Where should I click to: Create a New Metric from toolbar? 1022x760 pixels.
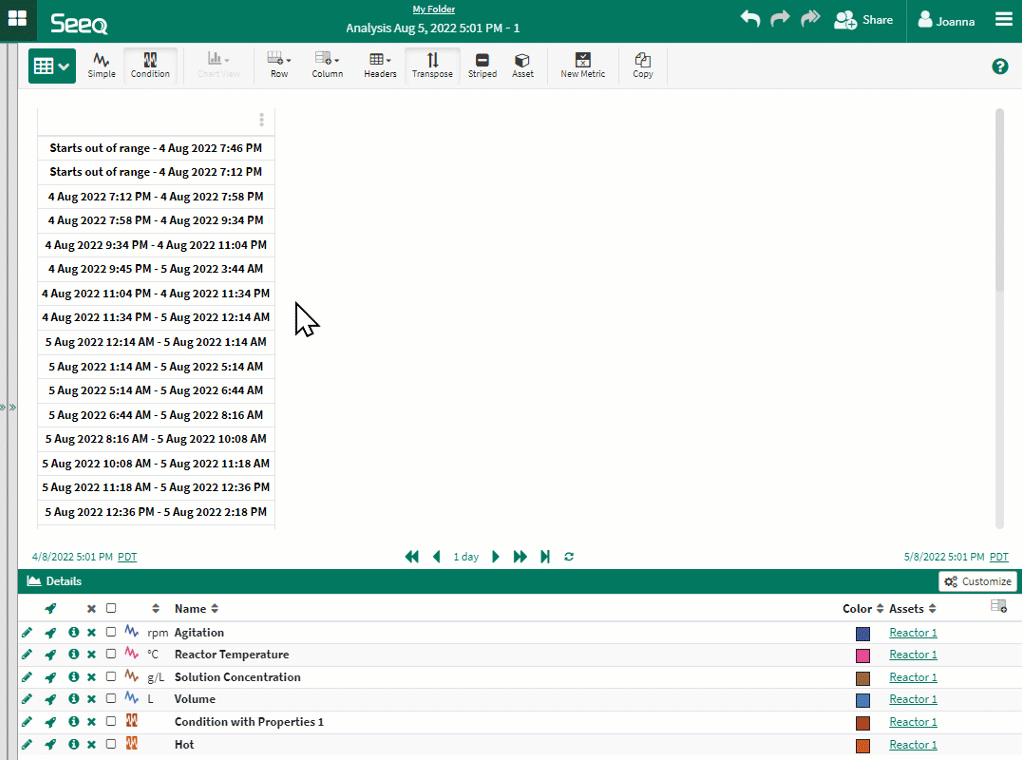[x=582, y=65]
